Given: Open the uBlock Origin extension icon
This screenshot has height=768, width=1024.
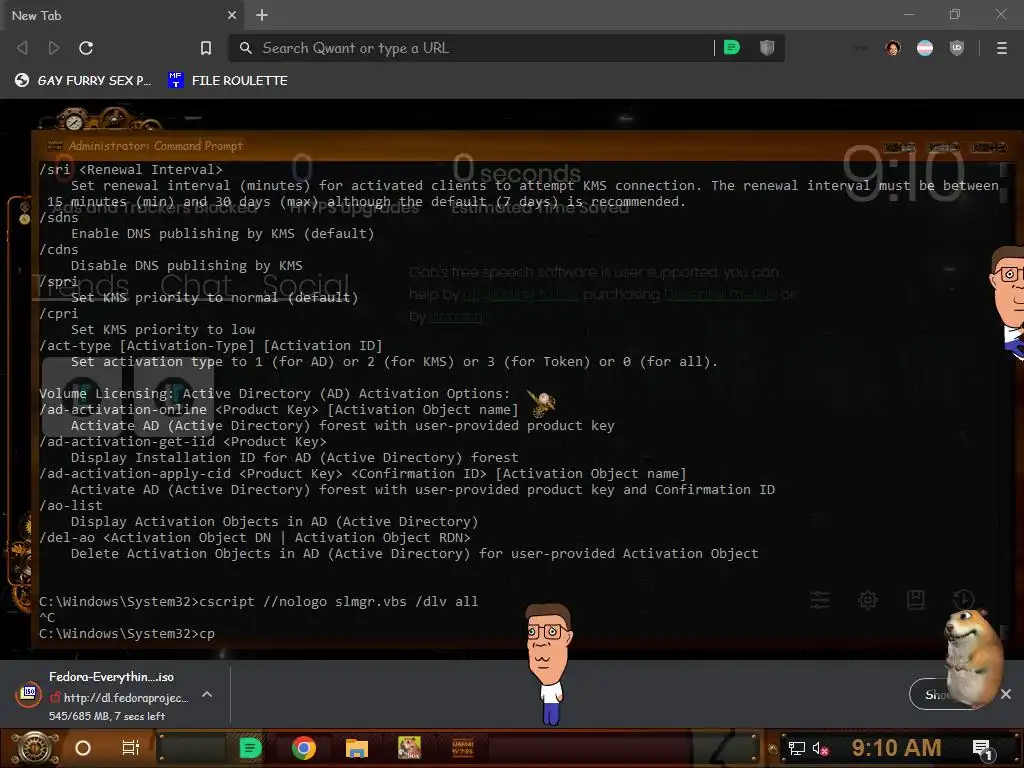Looking at the screenshot, I should coord(957,48).
